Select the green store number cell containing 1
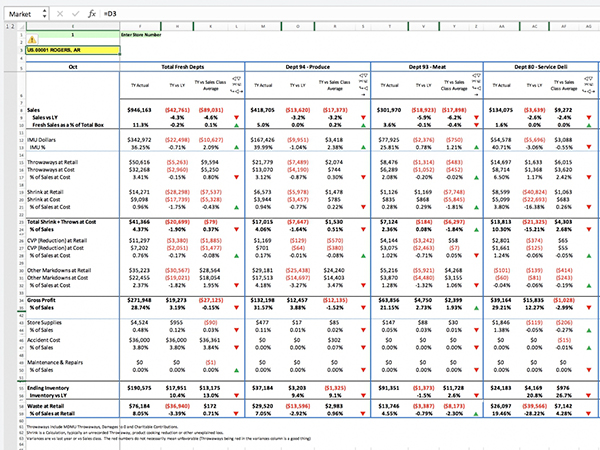Image resolution: width=600 pixels, height=450 pixels. pyautogui.click(x=73, y=34)
